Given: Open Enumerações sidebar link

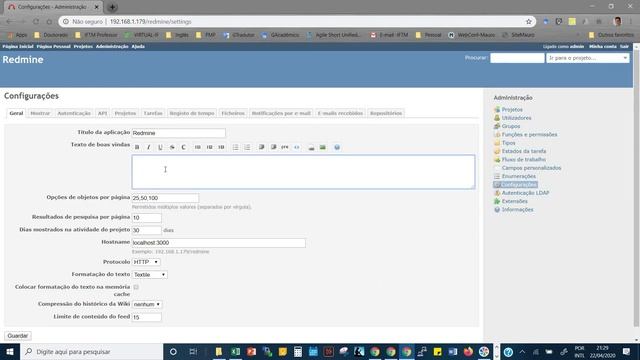Looking at the screenshot, I should 519,176.
